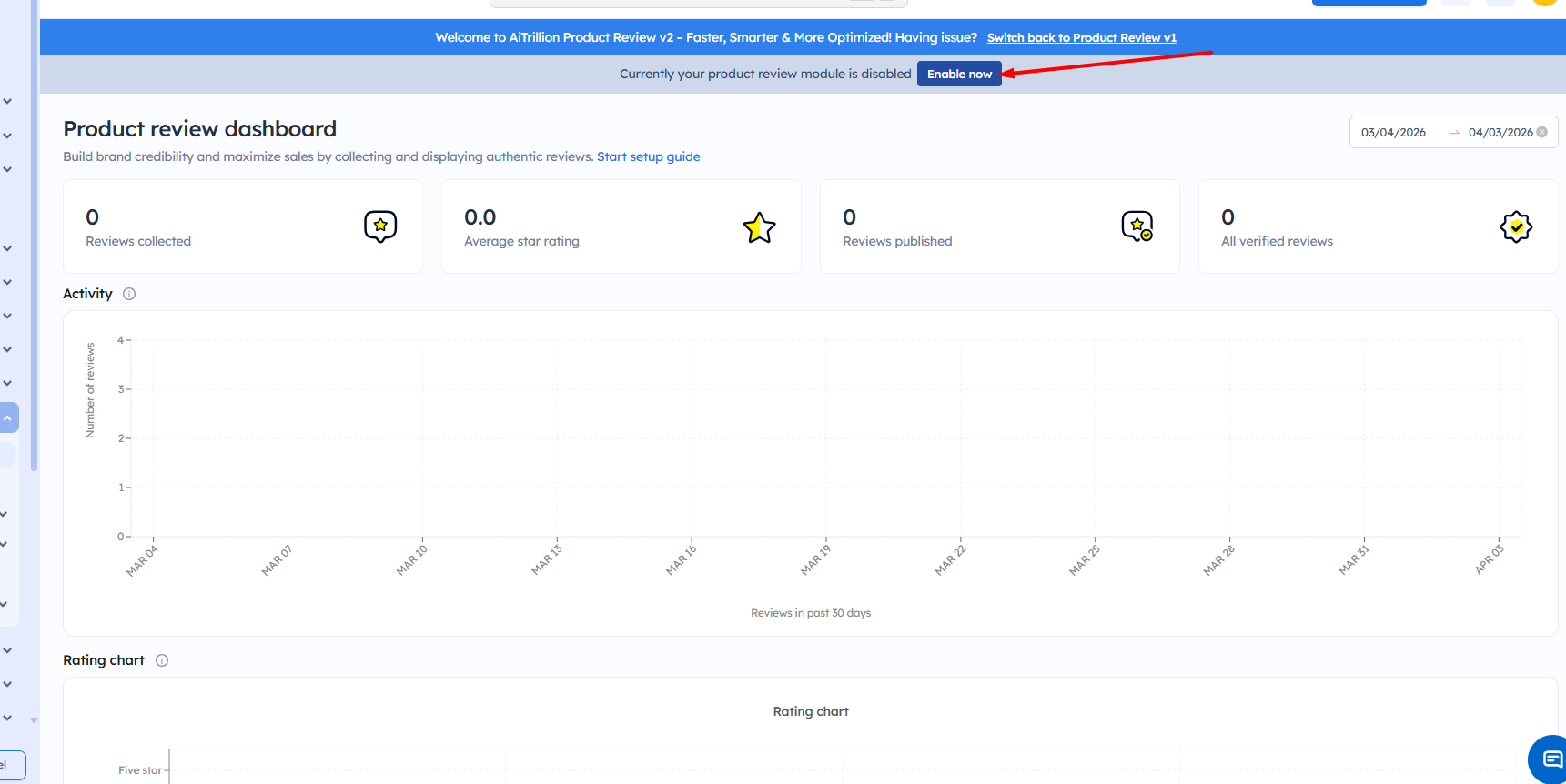Screen dimensions: 1566x784
Task: Open the live chat widget icon
Action: click(x=1551, y=759)
